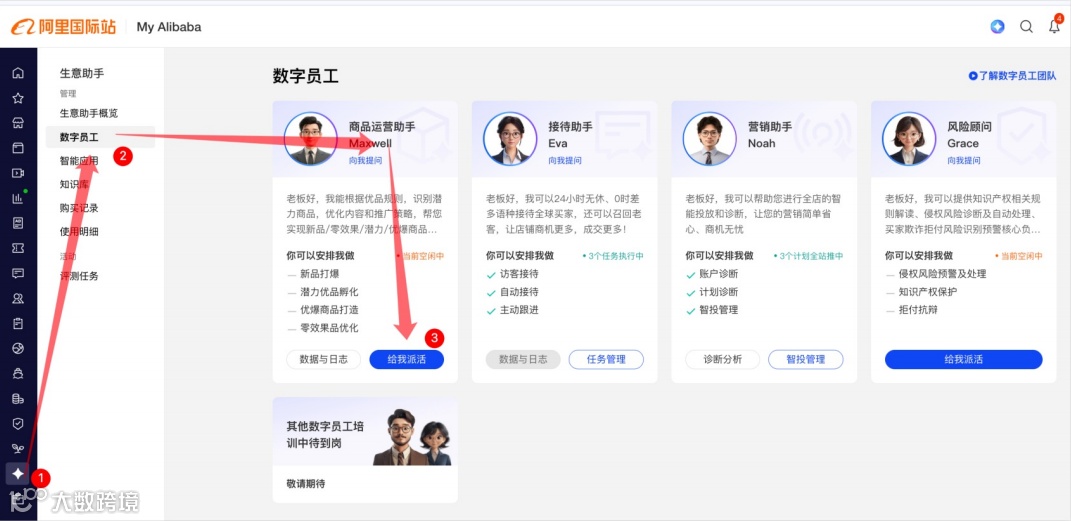Click the Alibaba 阿里国际站 logo
1071x521 pixels.
(64, 27)
